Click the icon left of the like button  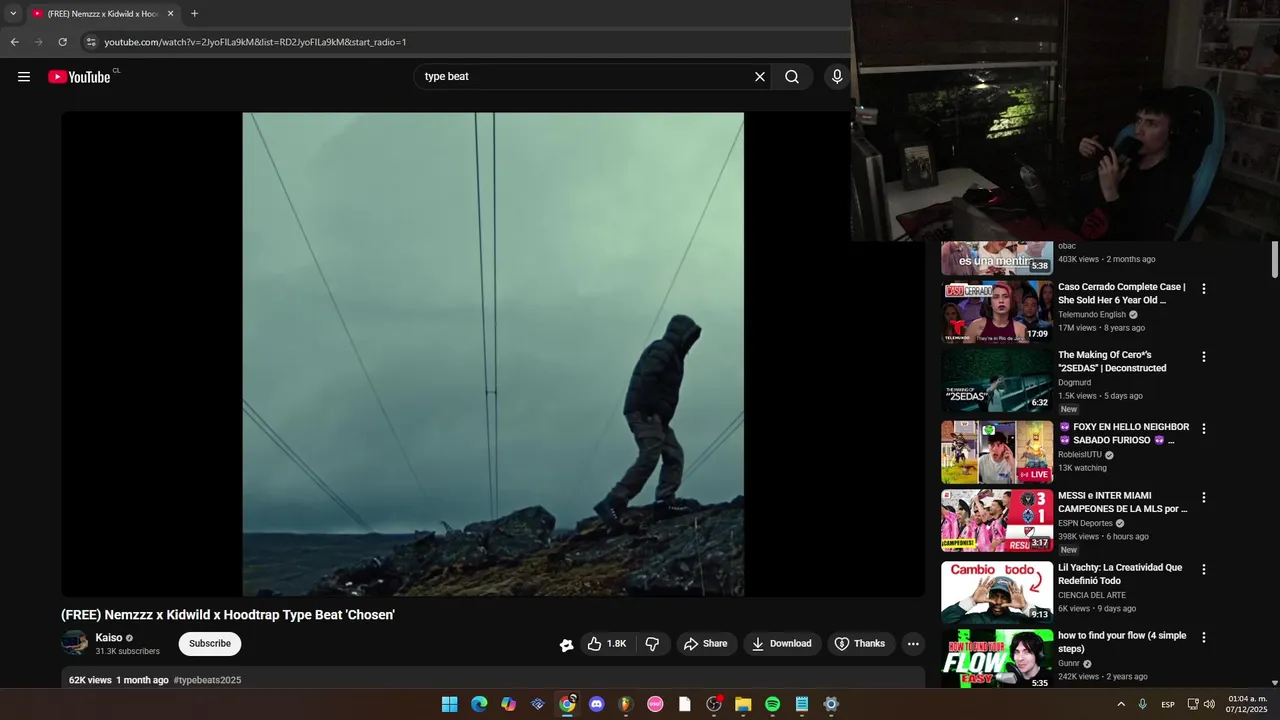[566, 645]
